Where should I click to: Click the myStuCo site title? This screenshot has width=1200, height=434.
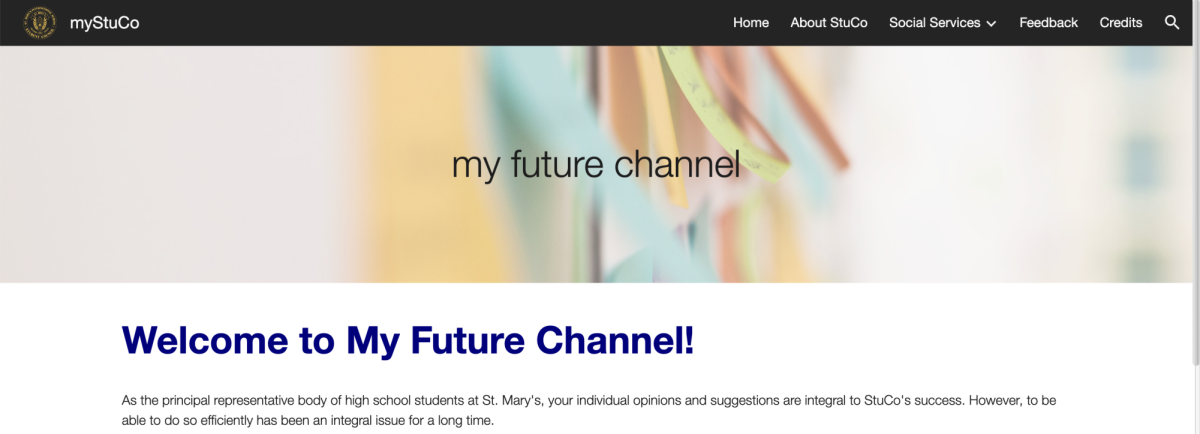tap(104, 22)
